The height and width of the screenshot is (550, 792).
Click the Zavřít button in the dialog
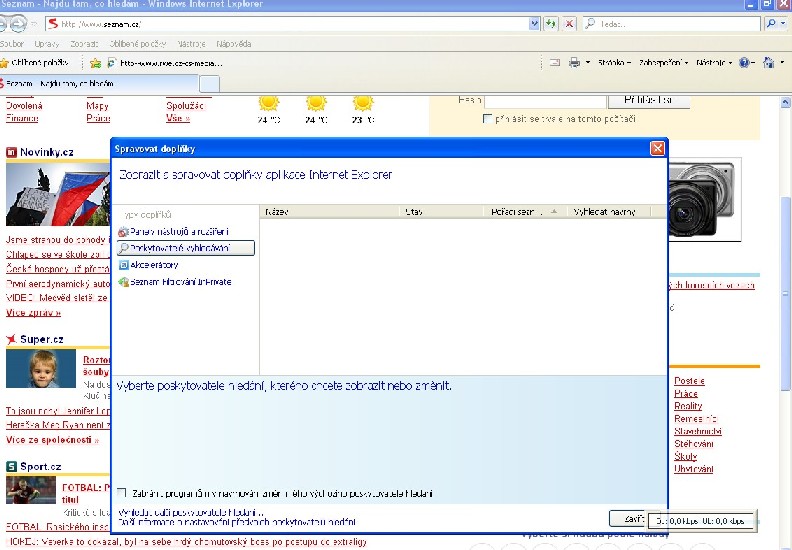coord(629,519)
